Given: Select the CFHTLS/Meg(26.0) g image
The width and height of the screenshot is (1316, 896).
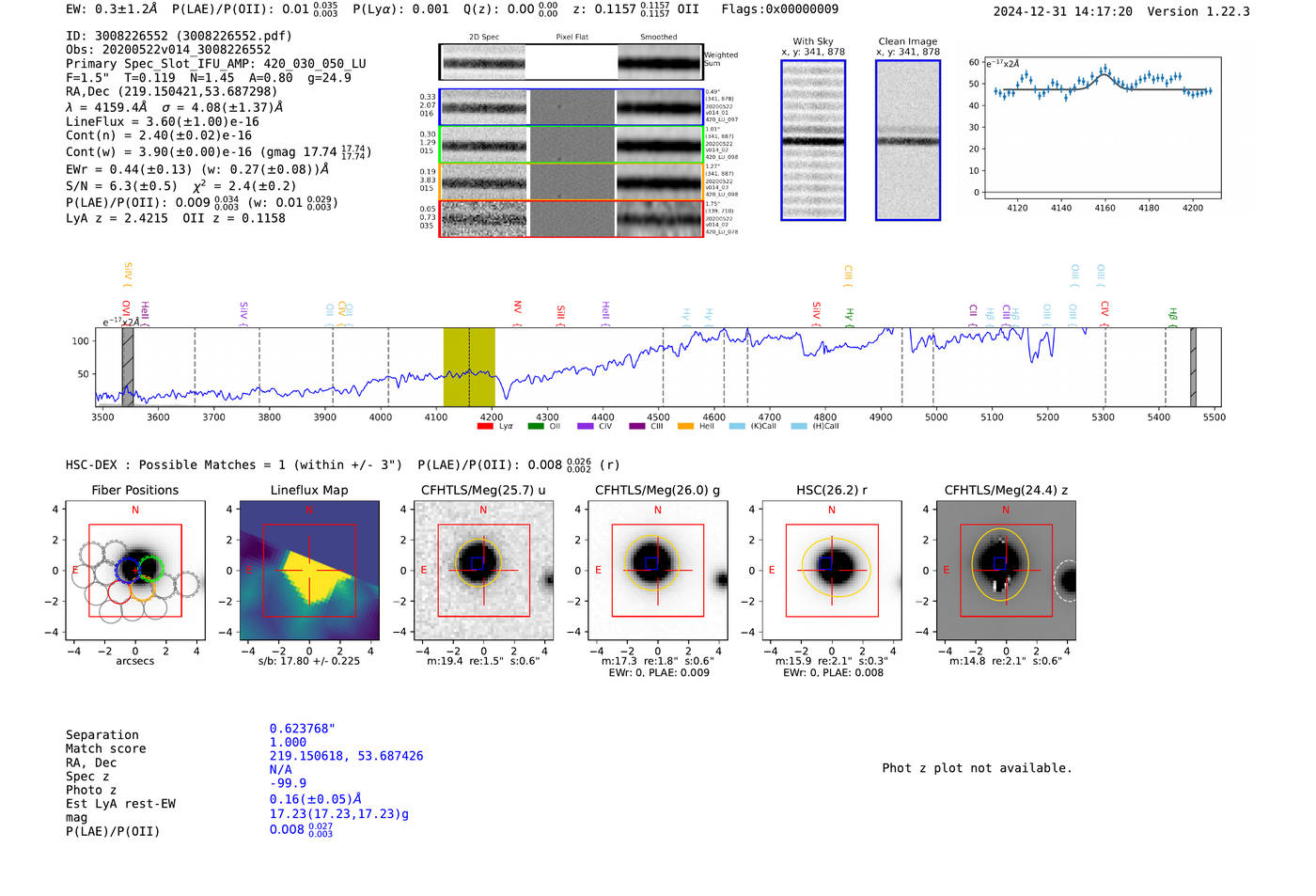Looking at the screenshot, I should (x=658, y=571).
